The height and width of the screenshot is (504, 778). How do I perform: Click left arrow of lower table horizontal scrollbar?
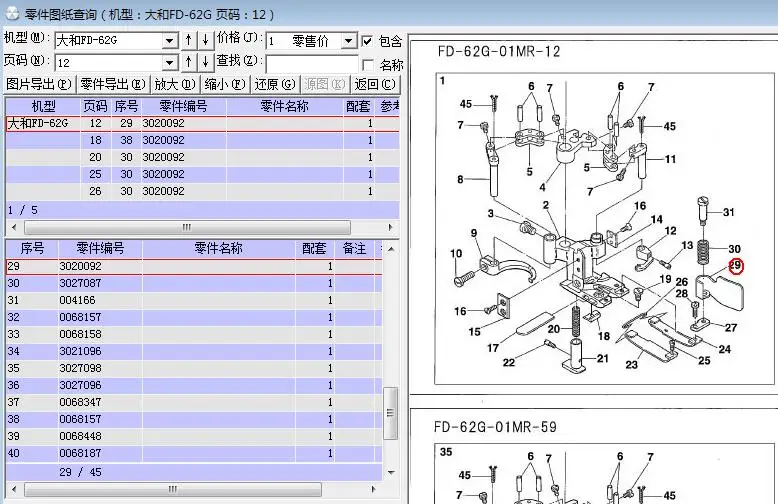[x=14, y=490]
